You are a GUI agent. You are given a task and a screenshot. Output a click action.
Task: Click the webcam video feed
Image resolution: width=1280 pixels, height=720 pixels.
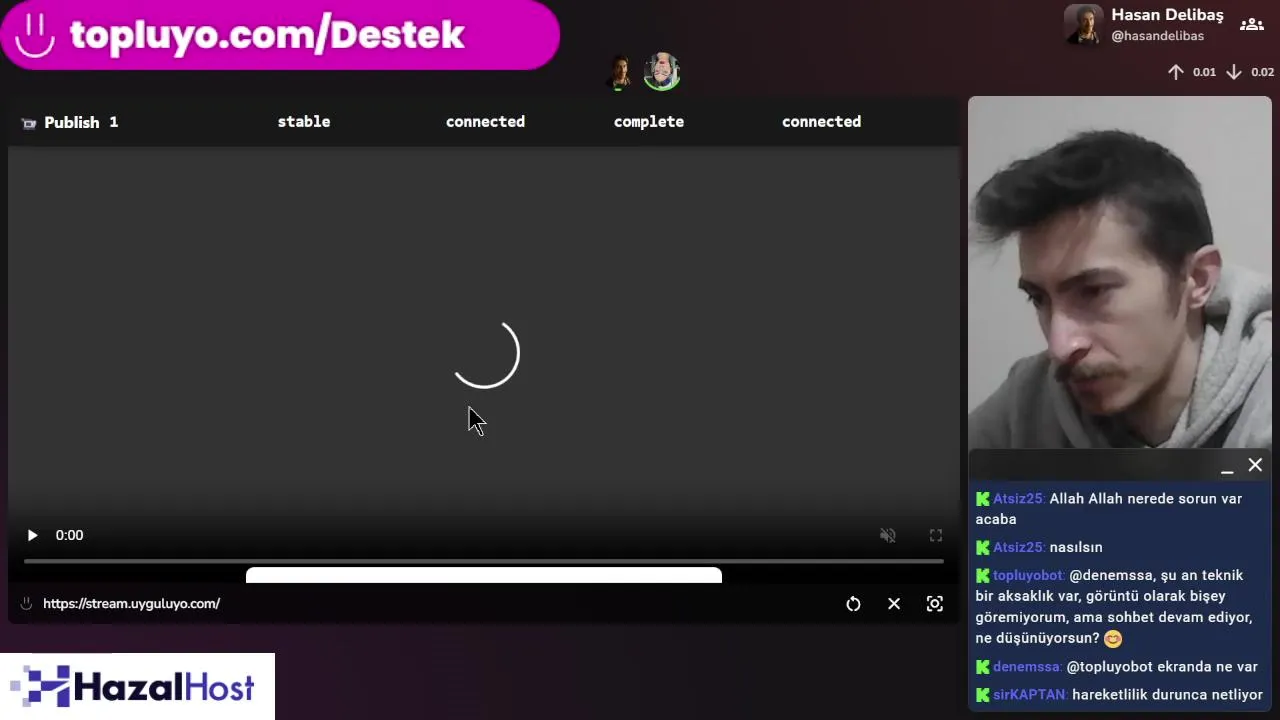(x=1120, y=272)
